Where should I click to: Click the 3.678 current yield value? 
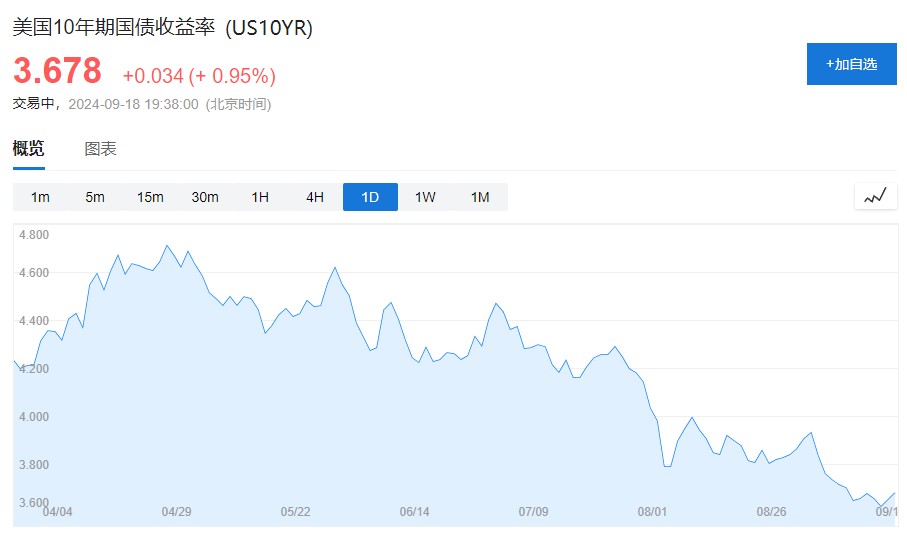[x=57, y=72]
